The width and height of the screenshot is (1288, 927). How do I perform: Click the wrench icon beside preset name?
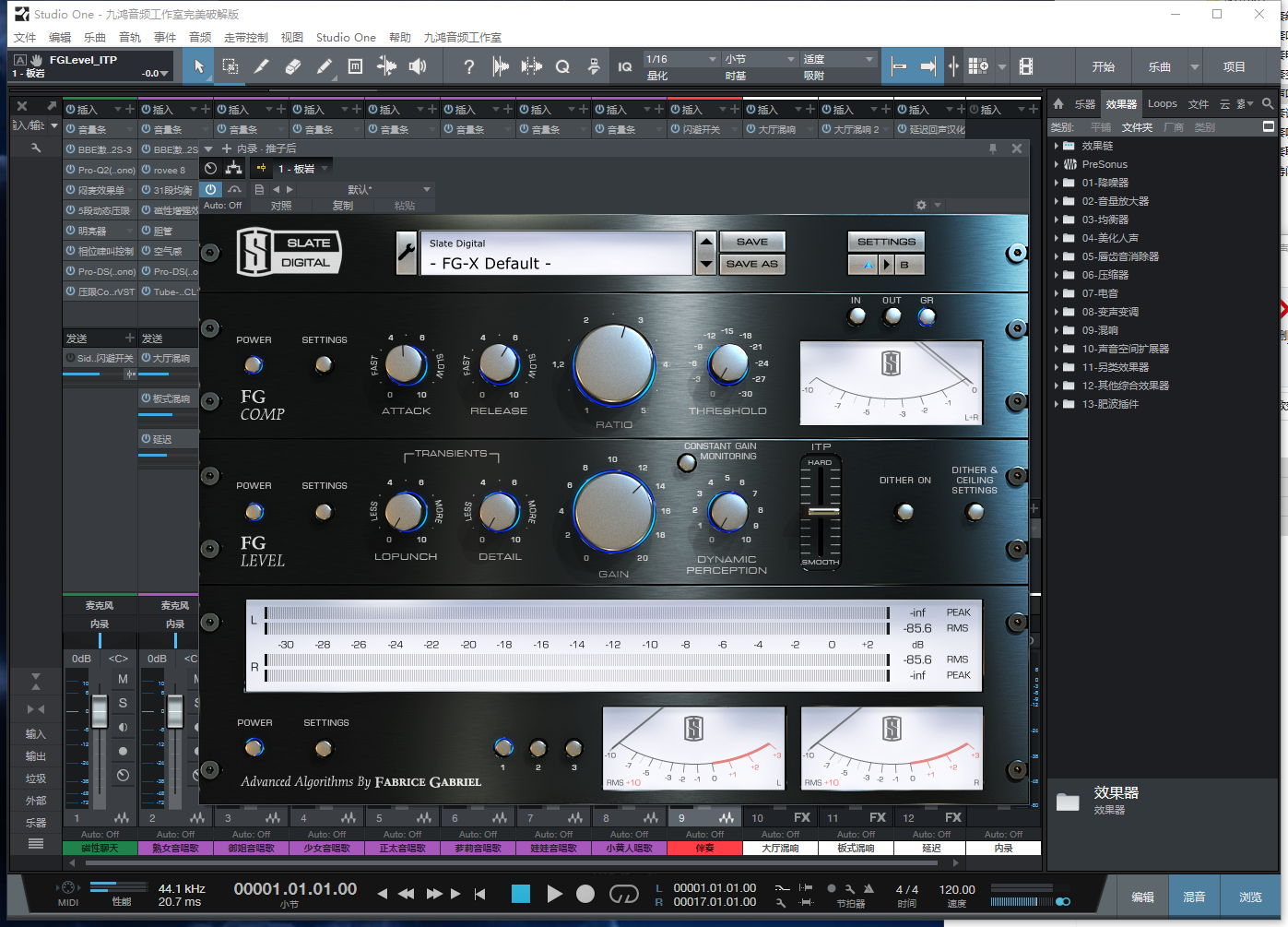(407, 253)
